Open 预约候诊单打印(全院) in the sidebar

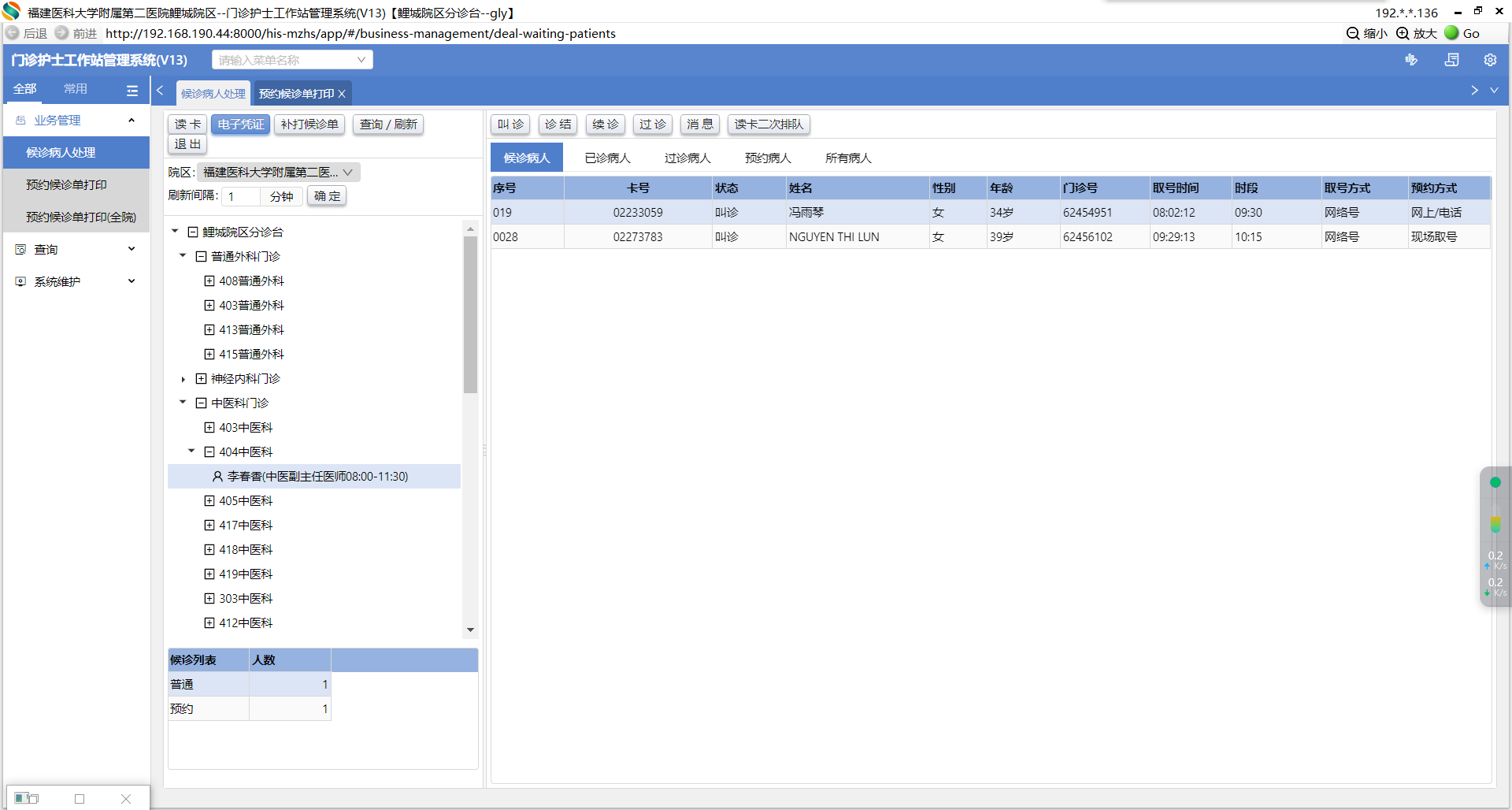pyautogui.click(x=76, y=217)
